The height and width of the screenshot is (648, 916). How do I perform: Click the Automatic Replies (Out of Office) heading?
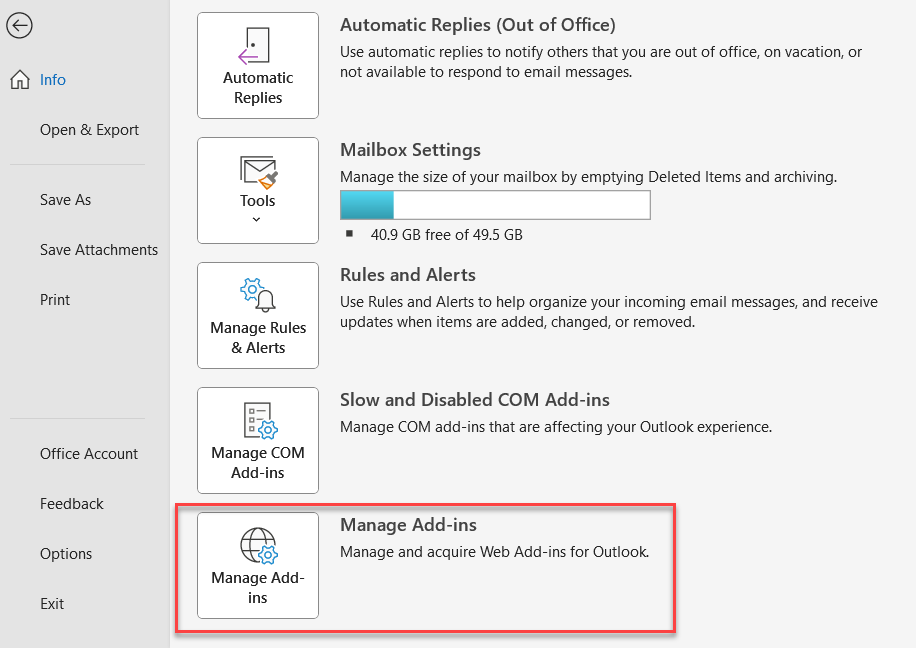coord(478,25)
